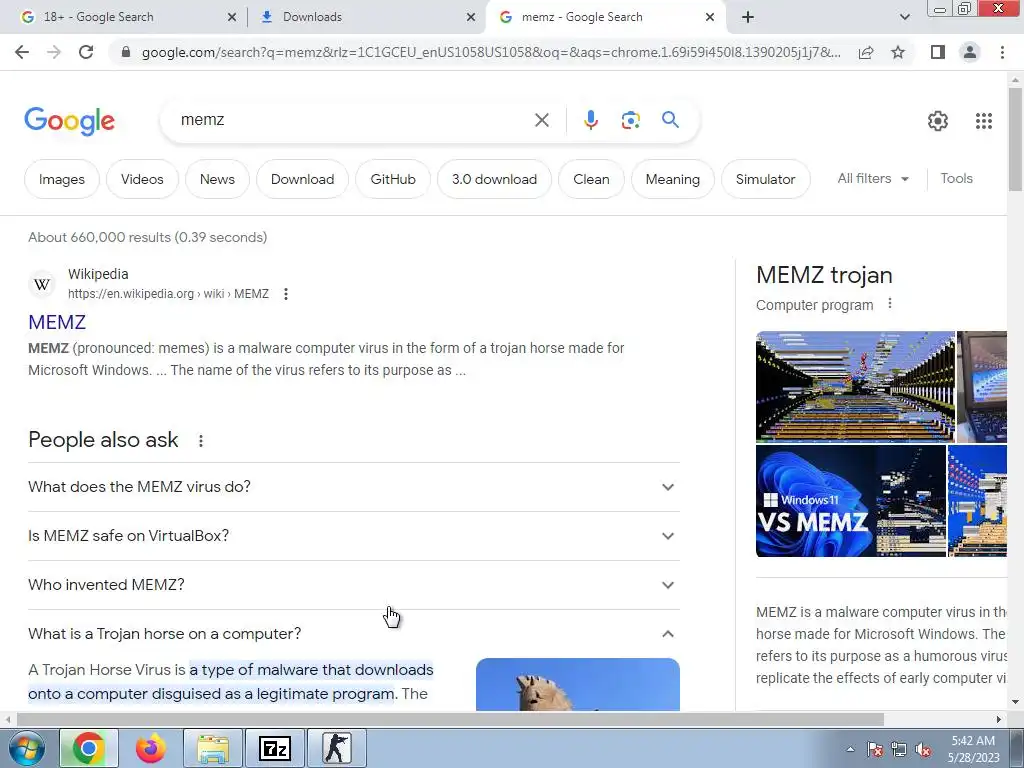
Task: Select the Meaning filter chip
Action: pyautogui.click(x=673, y=179)
